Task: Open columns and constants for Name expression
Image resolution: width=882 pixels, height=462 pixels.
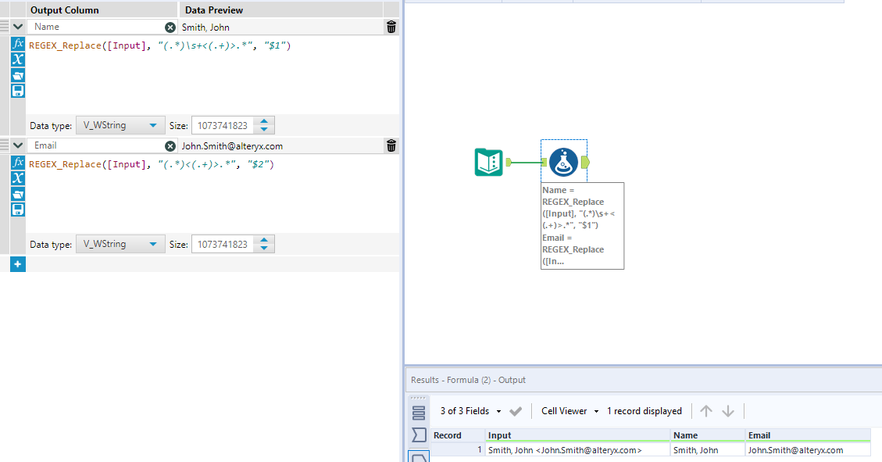Action: tap(18, 59)
